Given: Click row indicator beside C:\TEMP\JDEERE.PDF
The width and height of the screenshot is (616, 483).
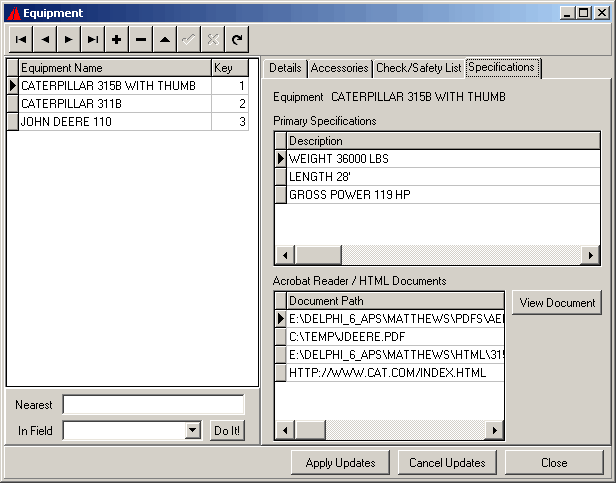Looking at the screenshot, I should (x=281, y=337).
